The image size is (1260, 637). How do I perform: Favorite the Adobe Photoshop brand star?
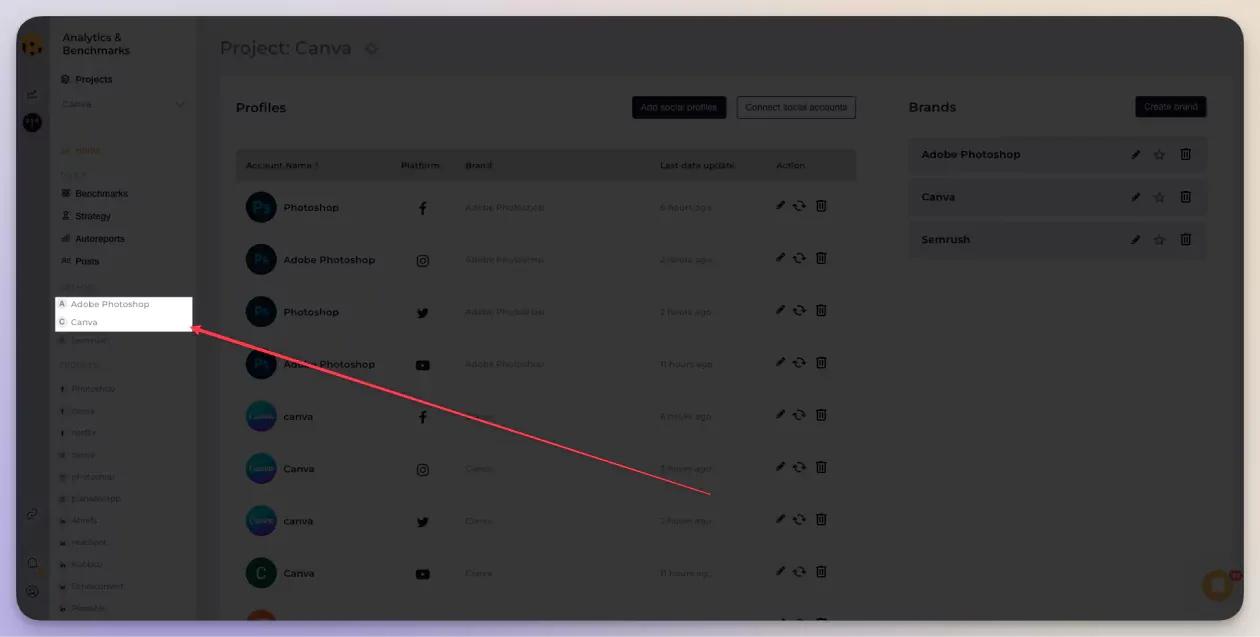(1160, 155)
